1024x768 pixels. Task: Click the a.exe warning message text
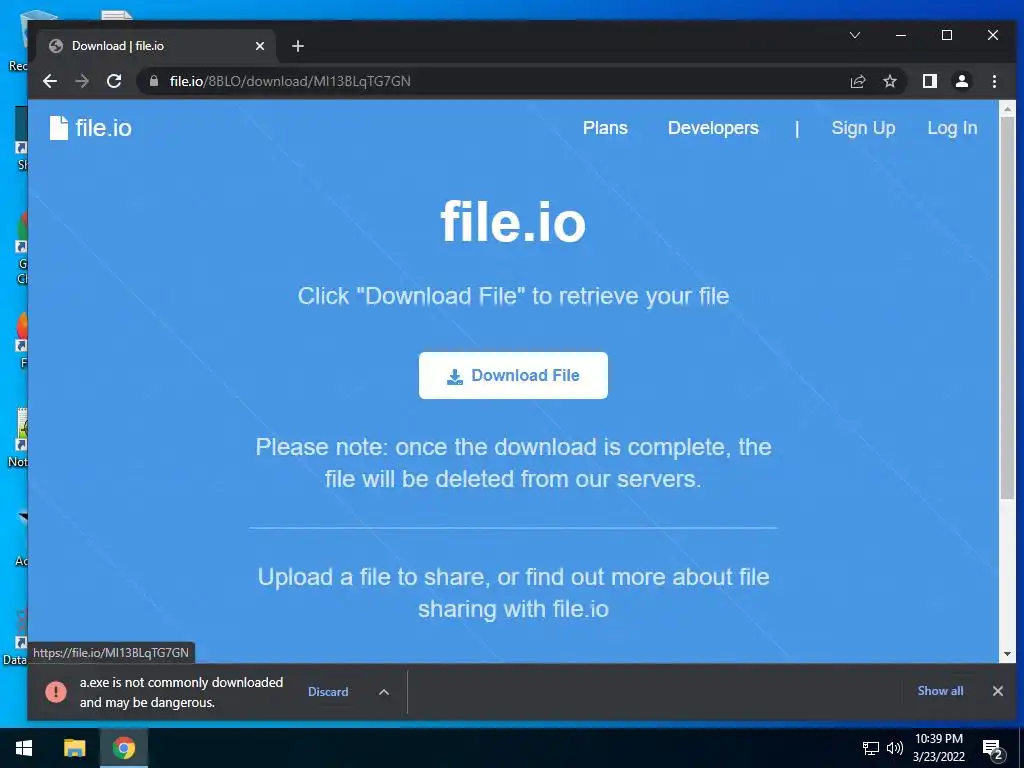(181, 692)
